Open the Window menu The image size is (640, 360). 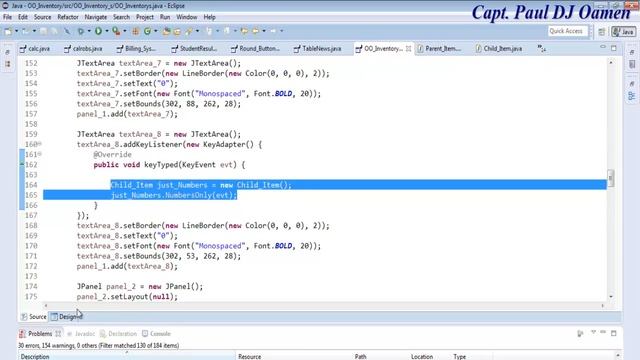pyautogui.click(x=187, y=17)
